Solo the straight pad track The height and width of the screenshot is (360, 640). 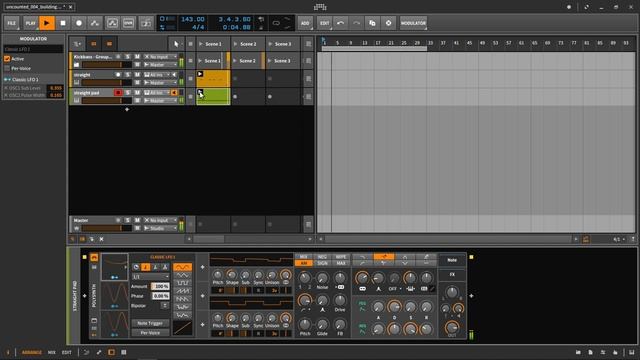click(128, 93)
